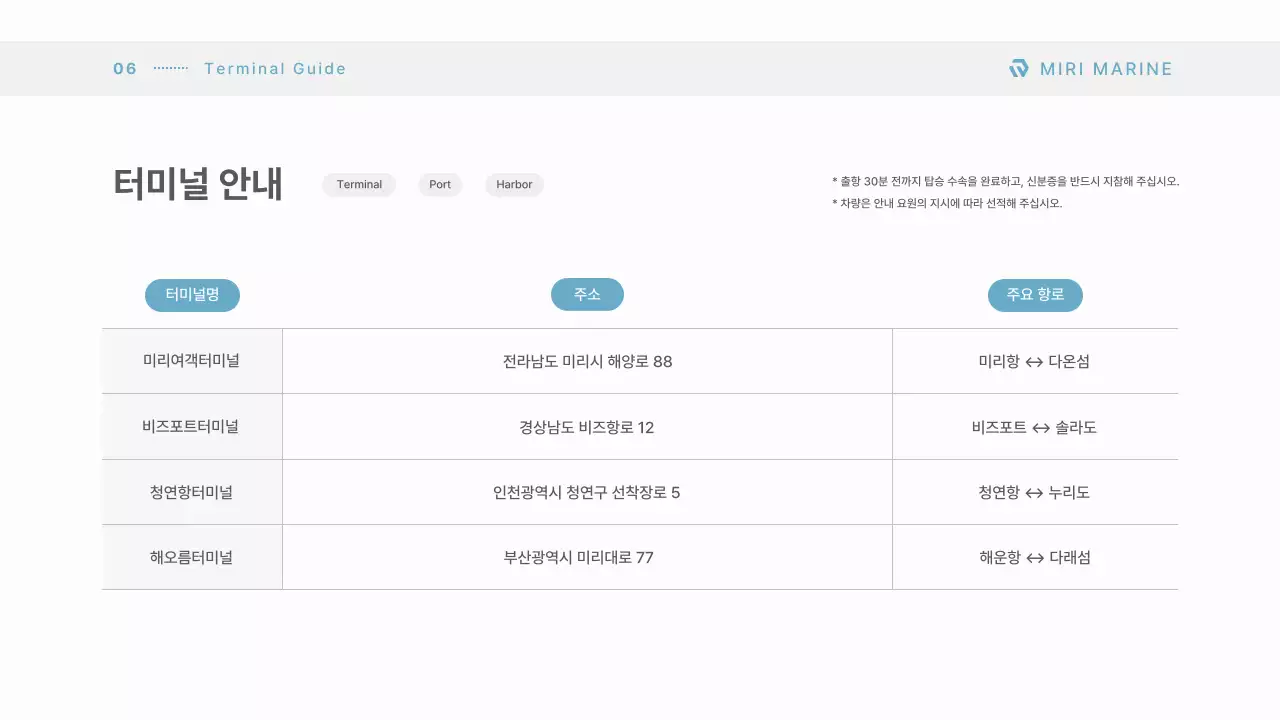Screen dimensions: 1280x720
Task: Click the dotted divider icon after 06
Action: [170, 68]
